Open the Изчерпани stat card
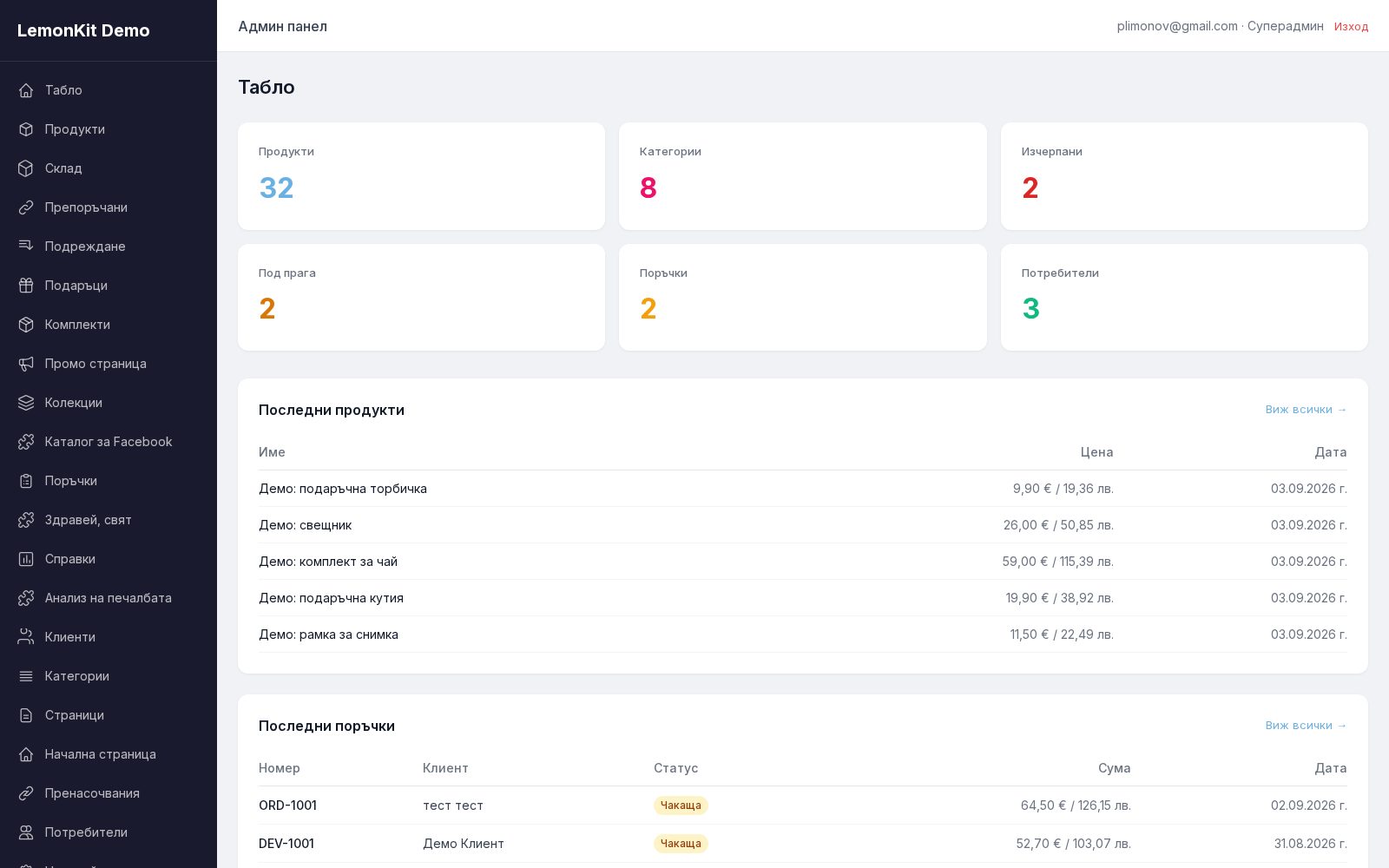Viewport: 1389px width, 868px height. 1184,176
